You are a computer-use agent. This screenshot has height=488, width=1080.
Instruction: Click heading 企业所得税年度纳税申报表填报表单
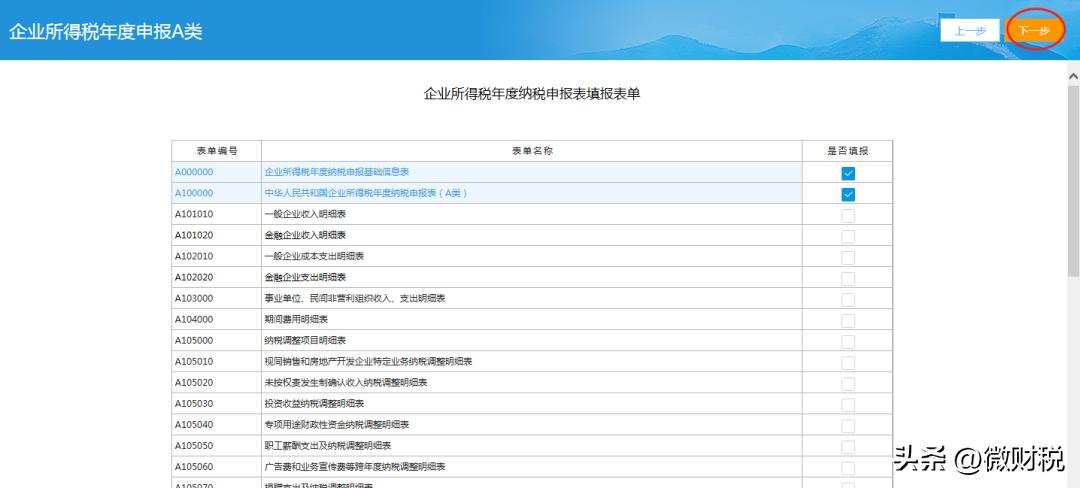tap(532, 94)
